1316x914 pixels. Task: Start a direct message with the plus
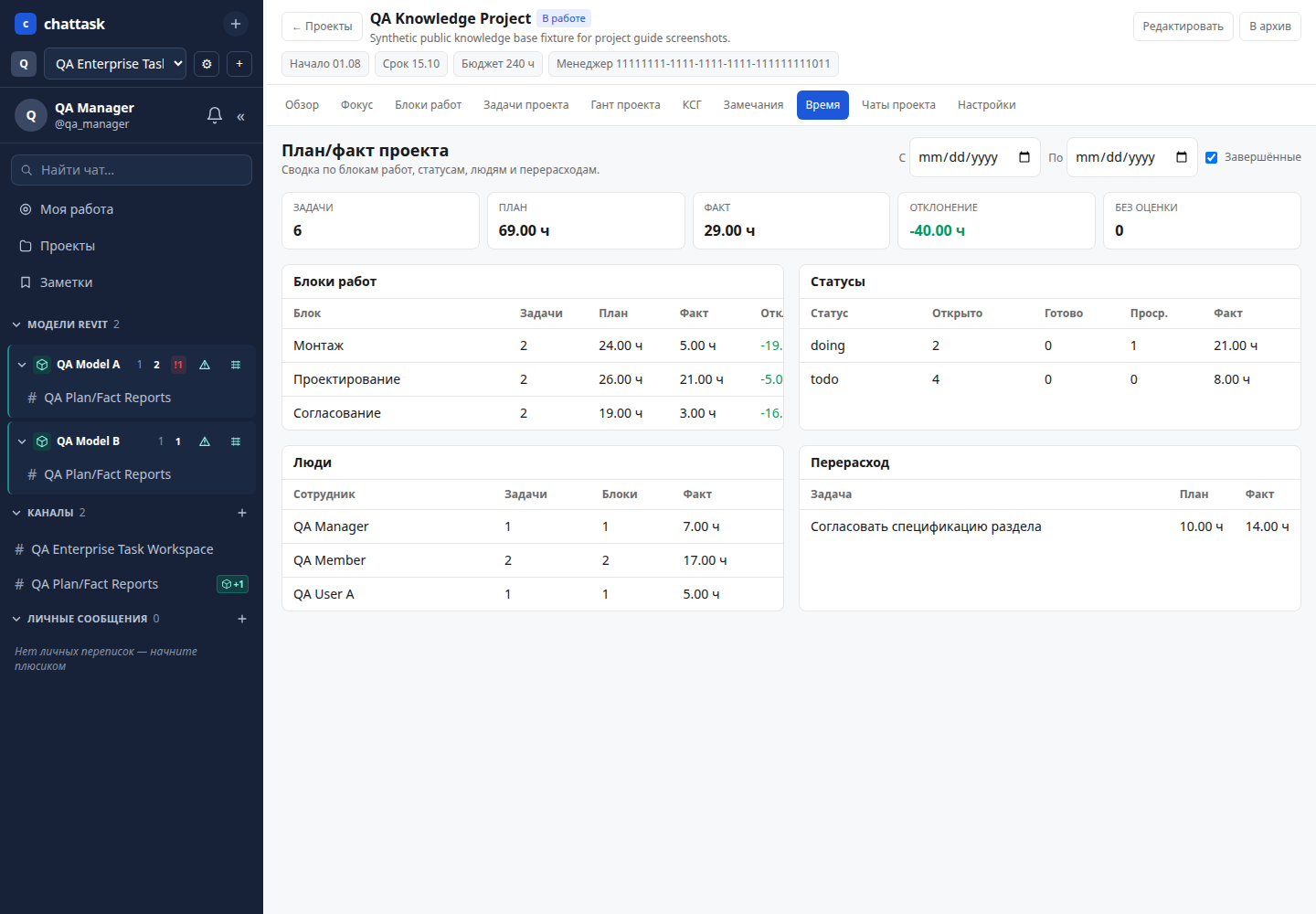(x=242, y=619)
